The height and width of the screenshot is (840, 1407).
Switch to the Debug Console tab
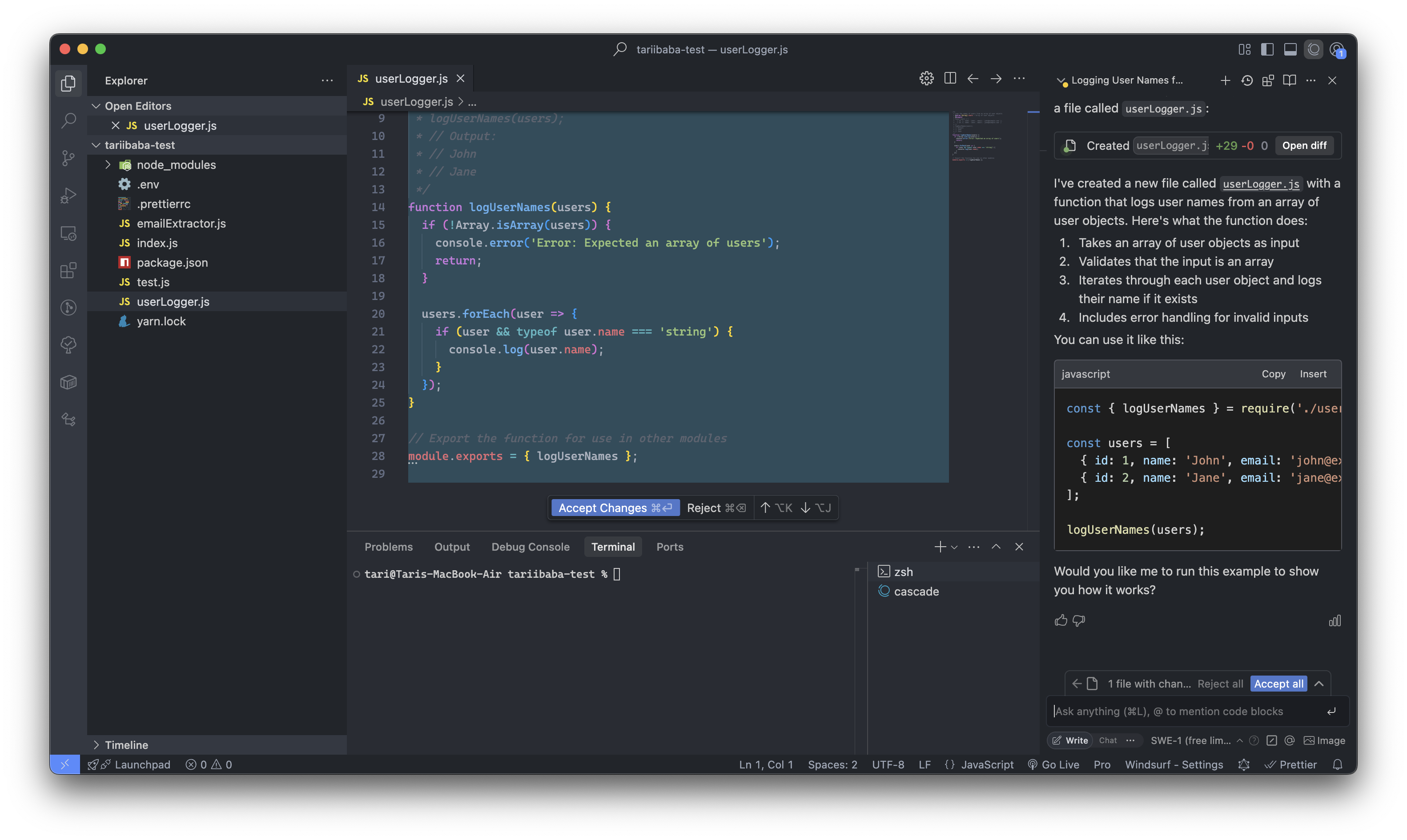coord(530,547)
